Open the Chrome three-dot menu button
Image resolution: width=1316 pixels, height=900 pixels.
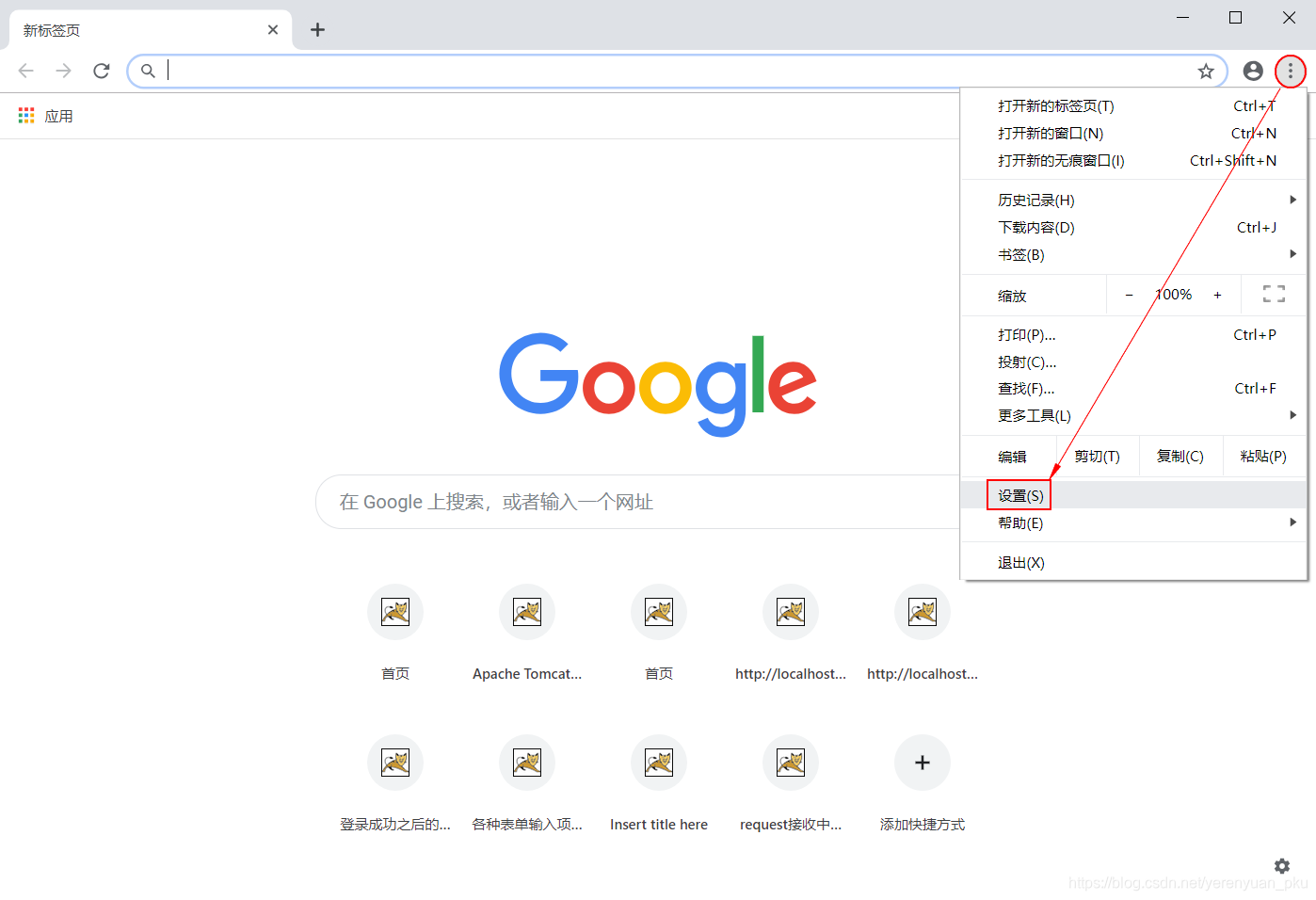(x=1290, y=71)
